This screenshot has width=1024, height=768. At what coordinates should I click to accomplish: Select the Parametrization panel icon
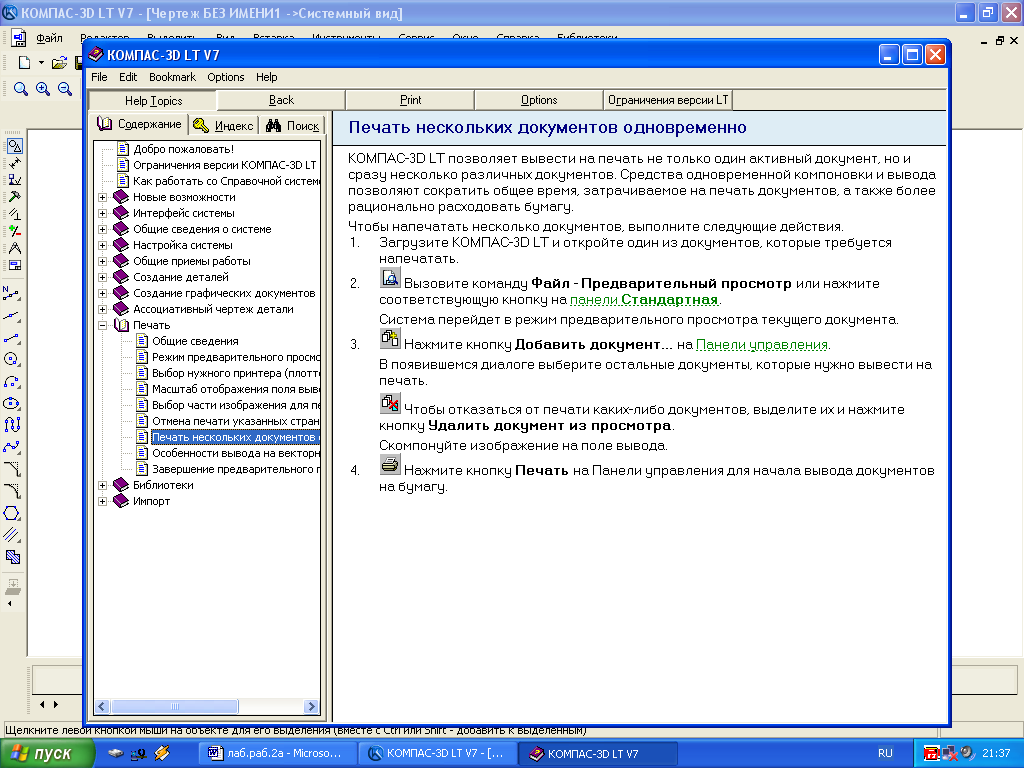pos(14,214)
